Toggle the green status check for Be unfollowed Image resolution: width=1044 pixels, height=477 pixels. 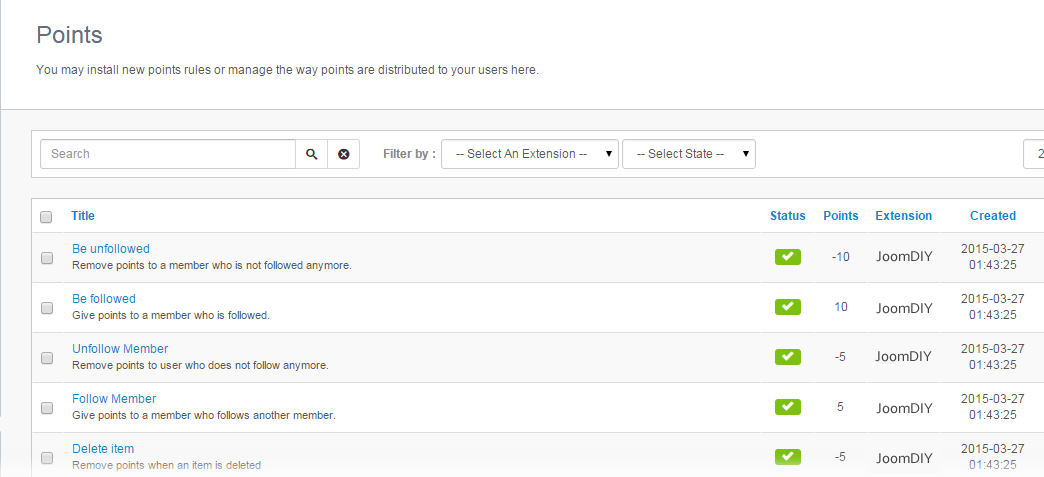click(788, 257)
